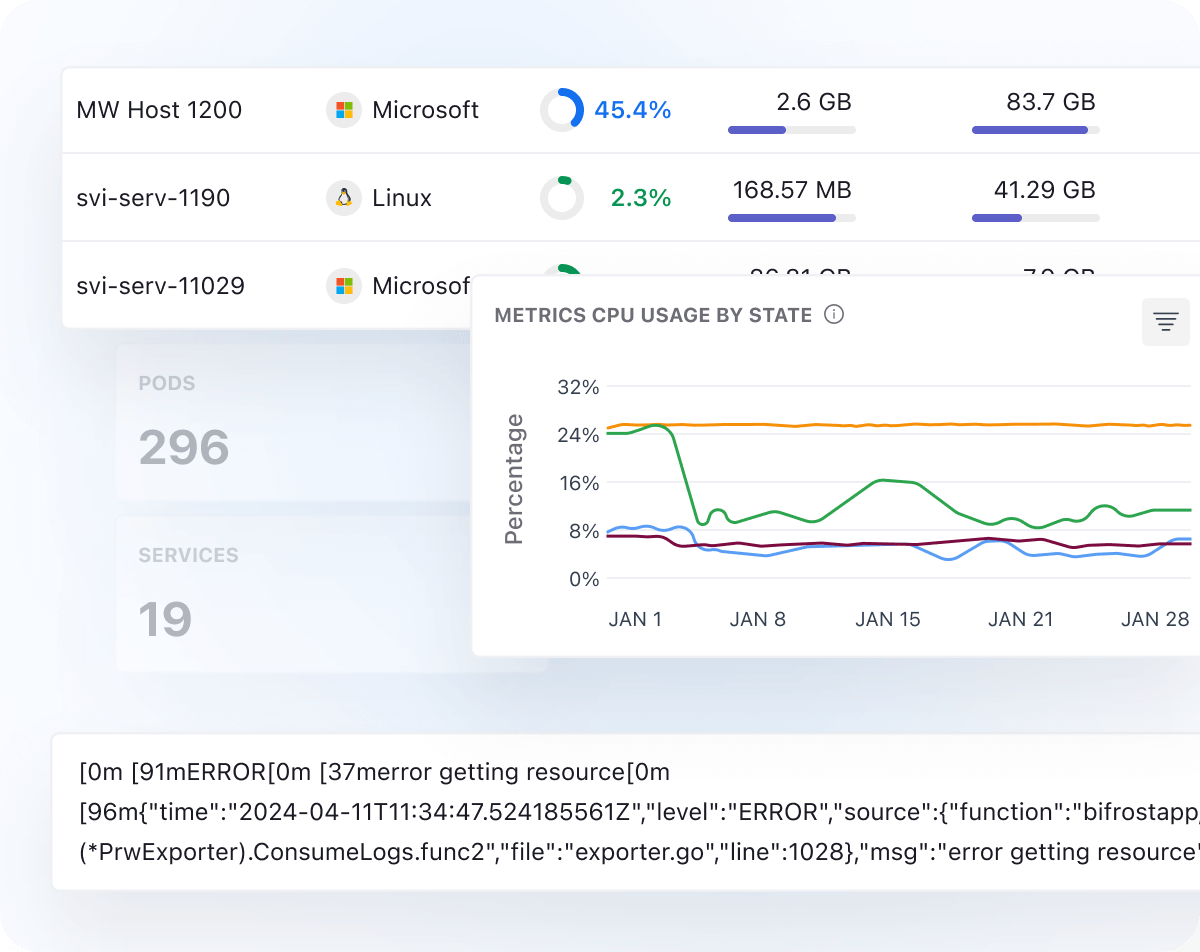
Task: Click the 16% y-axis label
Action: (577, 483)
